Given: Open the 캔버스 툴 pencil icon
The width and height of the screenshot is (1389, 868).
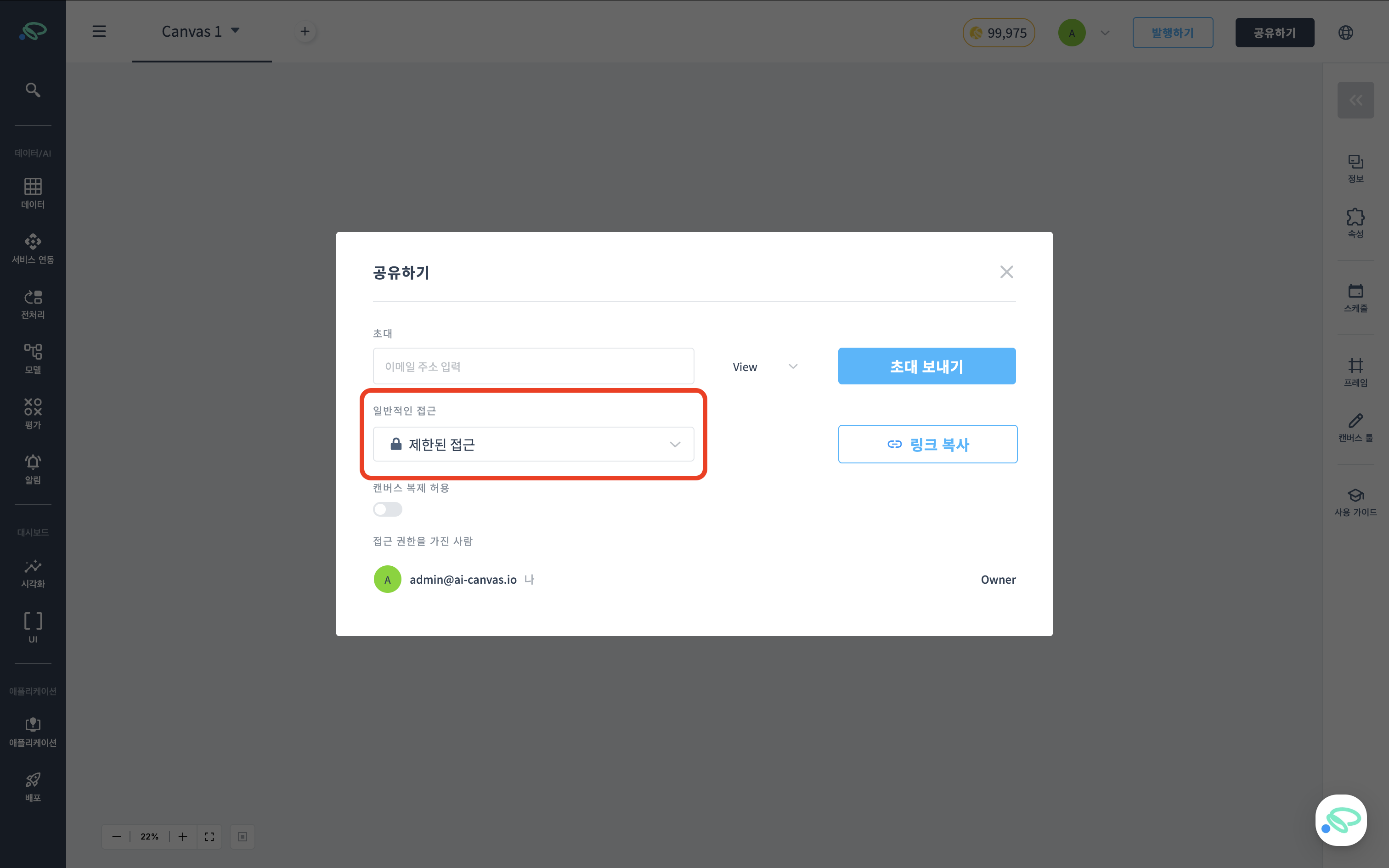Looking at the screenshot, I should [1355, 427].
